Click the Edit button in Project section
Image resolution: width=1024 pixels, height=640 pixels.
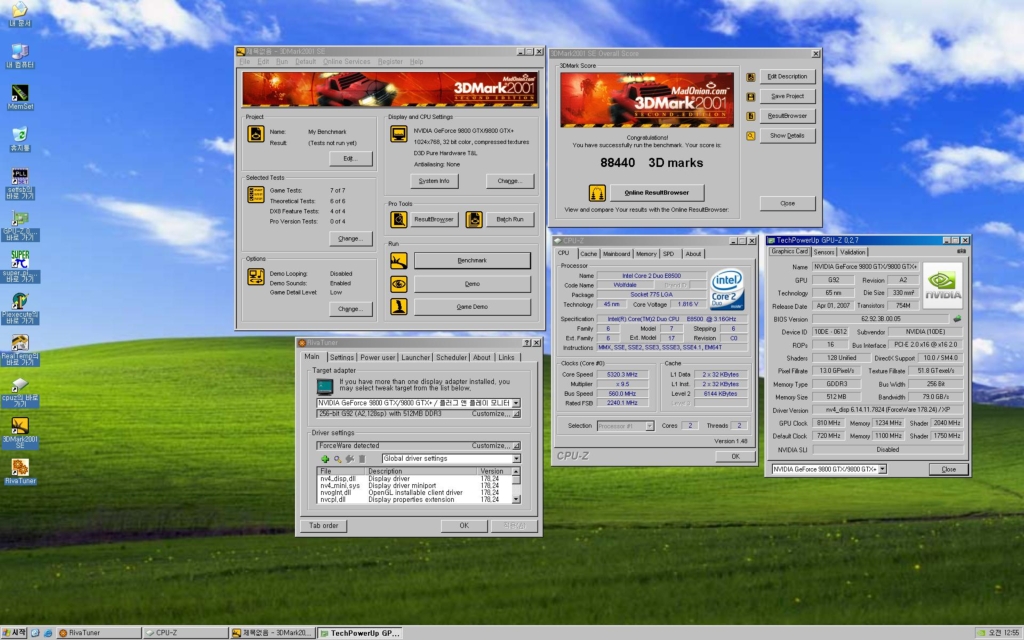pos(350,159)
